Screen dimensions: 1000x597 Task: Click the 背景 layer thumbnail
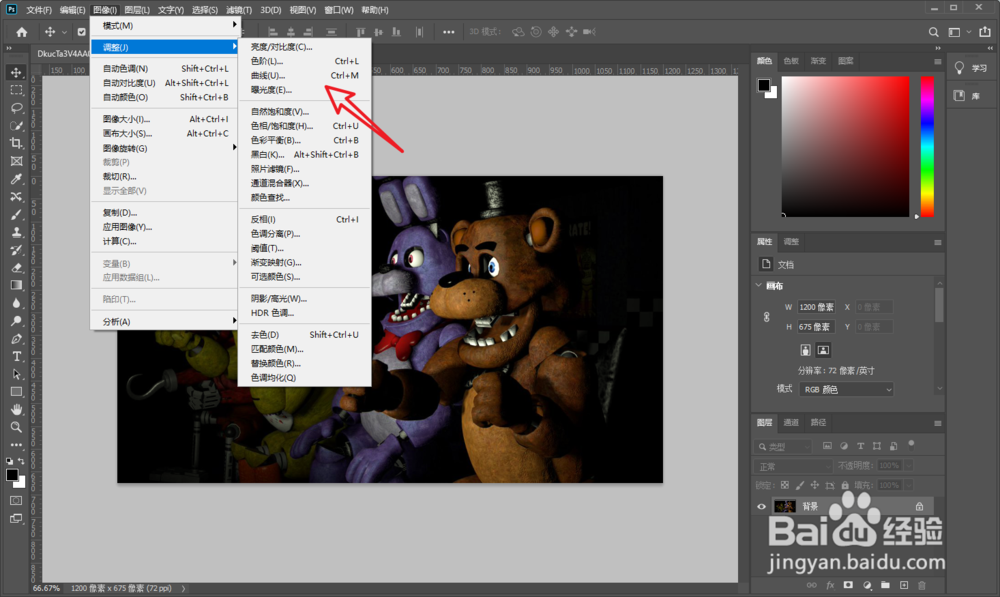(x=784, y=506)
